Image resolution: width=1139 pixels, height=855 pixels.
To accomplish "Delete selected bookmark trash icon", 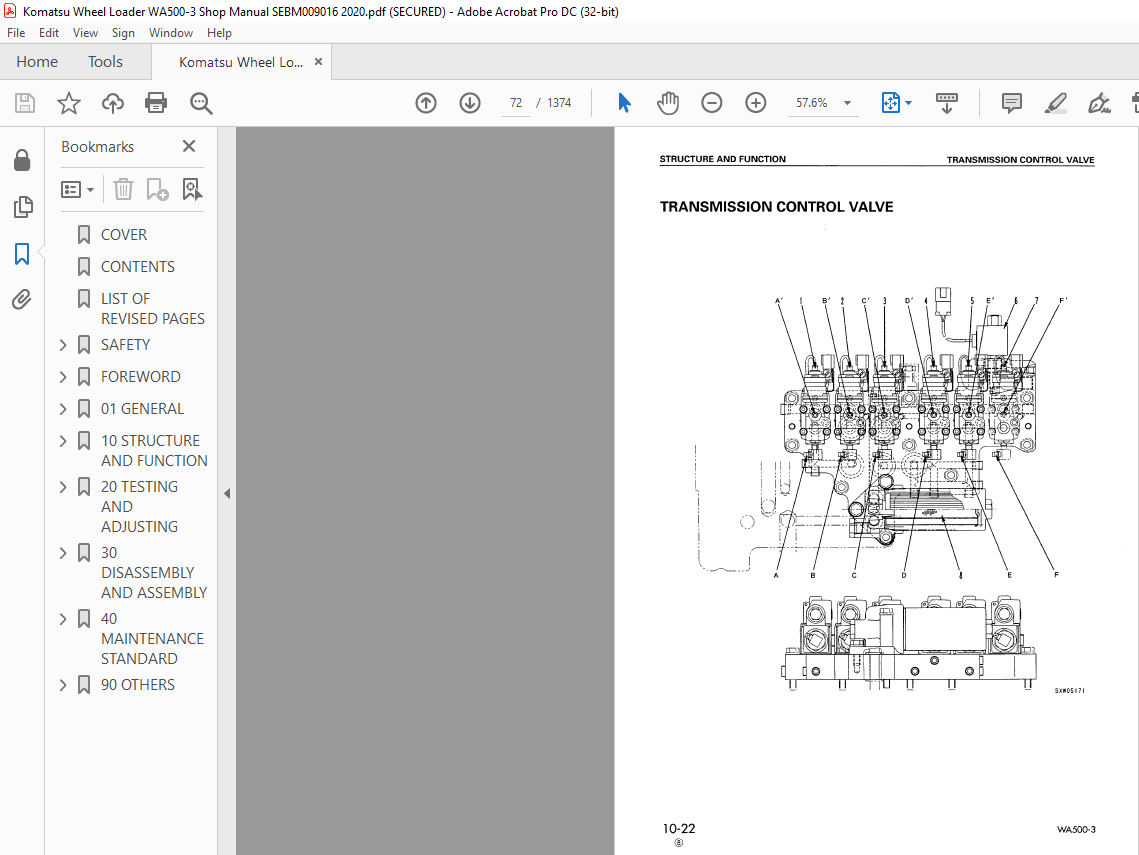I will pos(123,190).
